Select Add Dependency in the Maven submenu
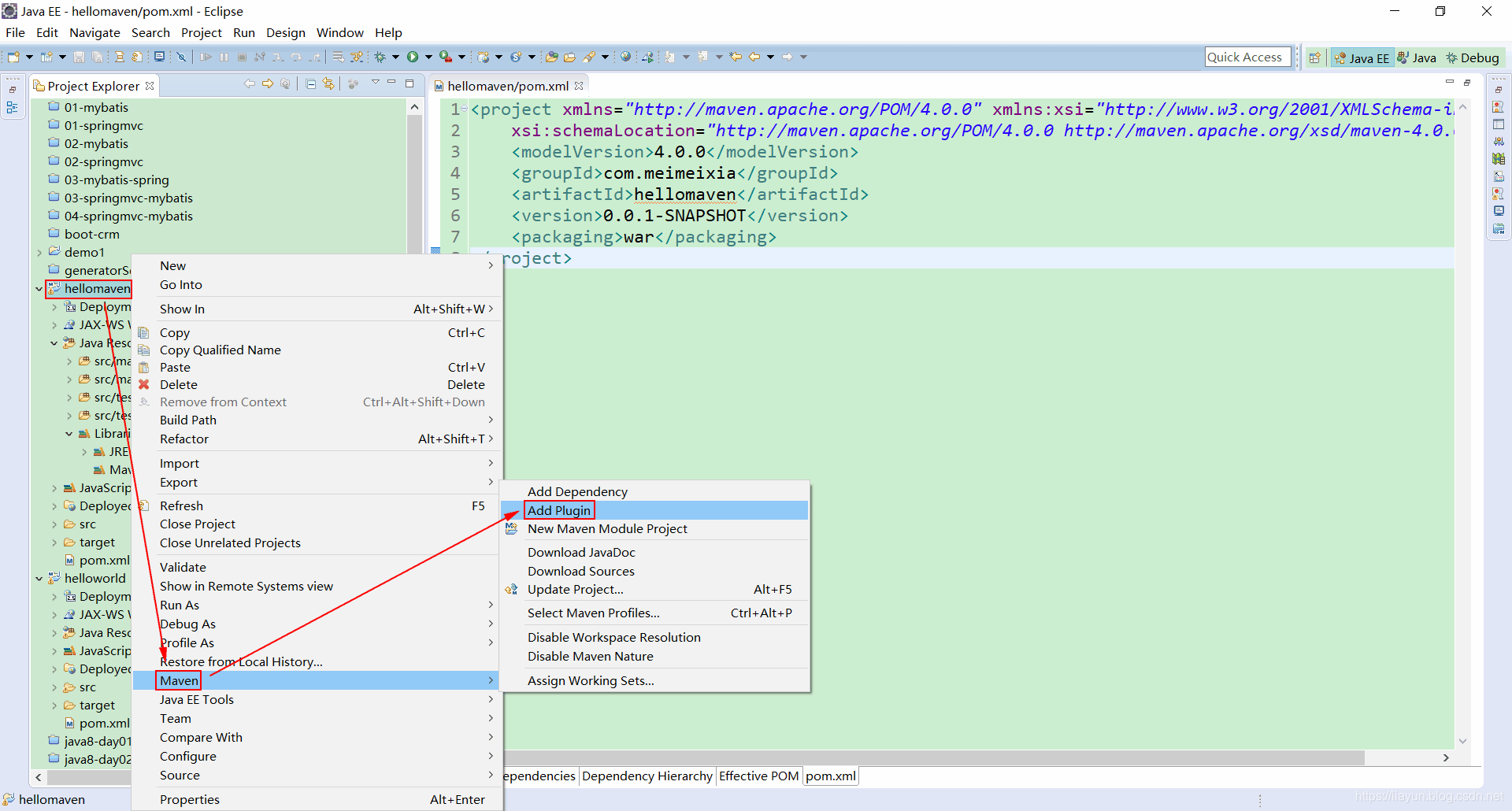Screen dimensions: 1512x811 coord(654,491)
